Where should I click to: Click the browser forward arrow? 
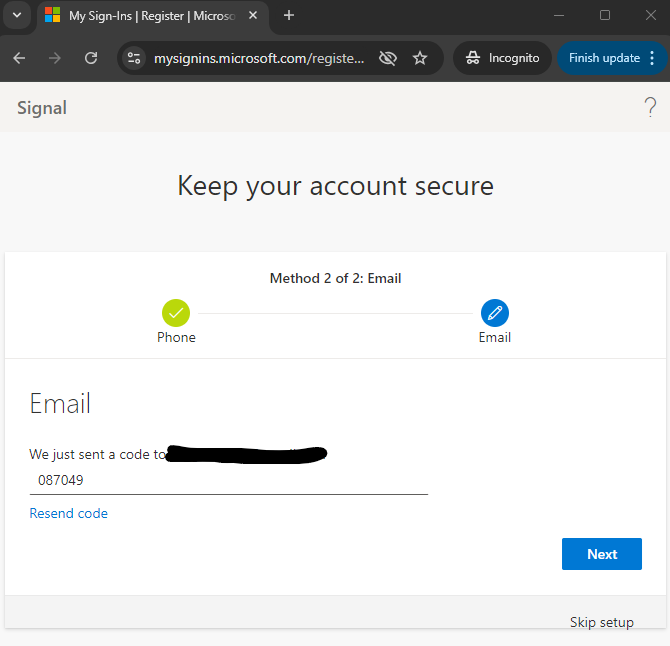55,58
